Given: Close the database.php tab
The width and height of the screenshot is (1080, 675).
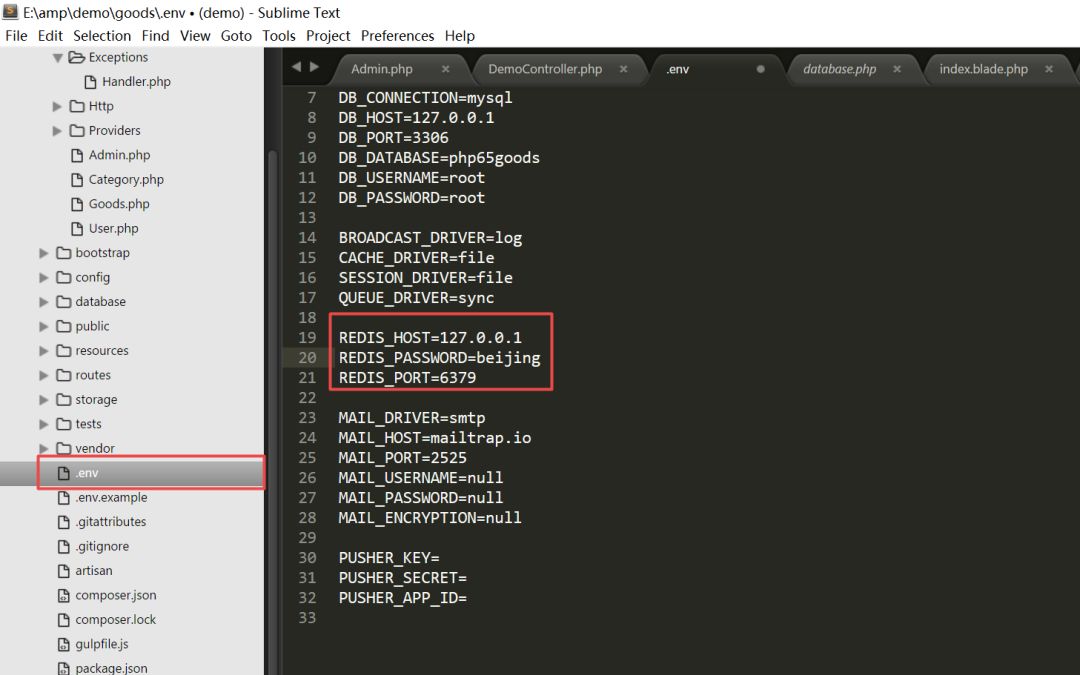Looking at the screenshot, I should (x=897, y=69).
